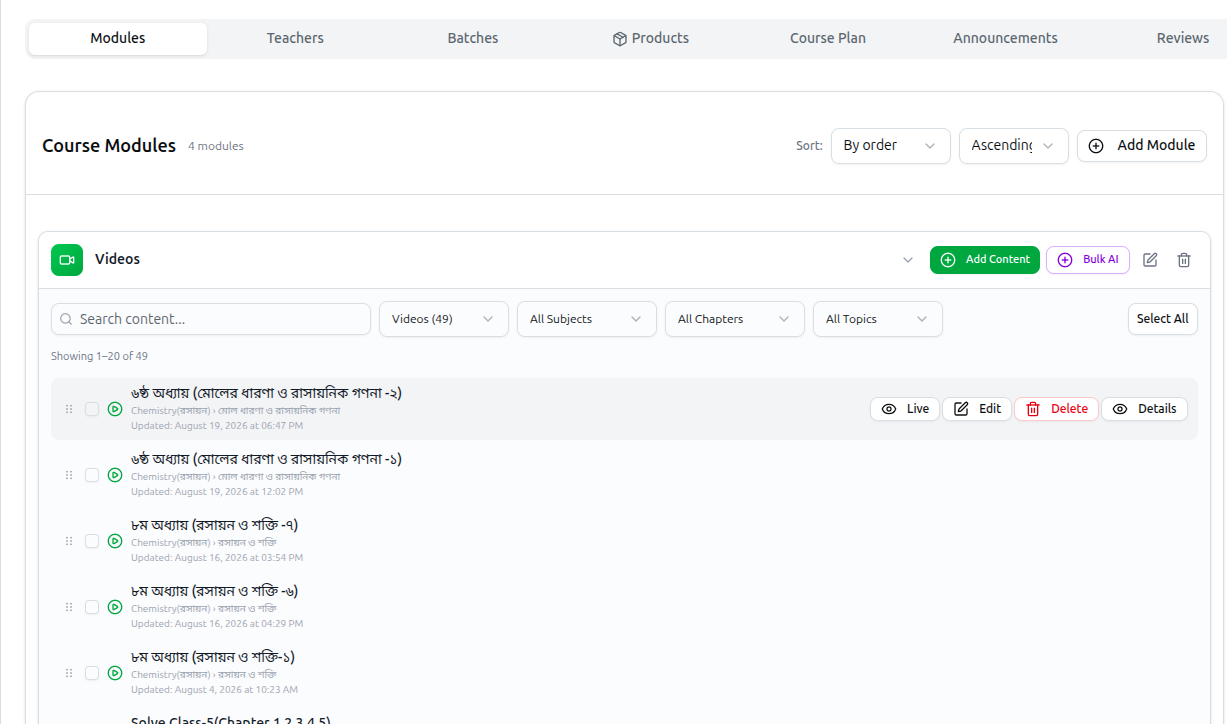Click play icon of ৬ষ্ঠ অধ্যায় গণনা -২ row
Image resolution: width=1227 pixels, height=724 pixels.
[115, 409]
